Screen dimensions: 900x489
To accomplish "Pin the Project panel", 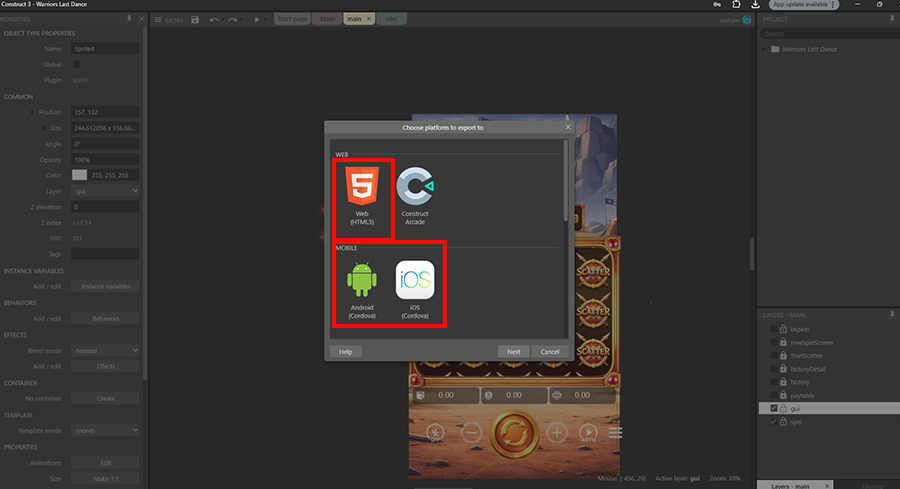I will (x=892, y=19).
